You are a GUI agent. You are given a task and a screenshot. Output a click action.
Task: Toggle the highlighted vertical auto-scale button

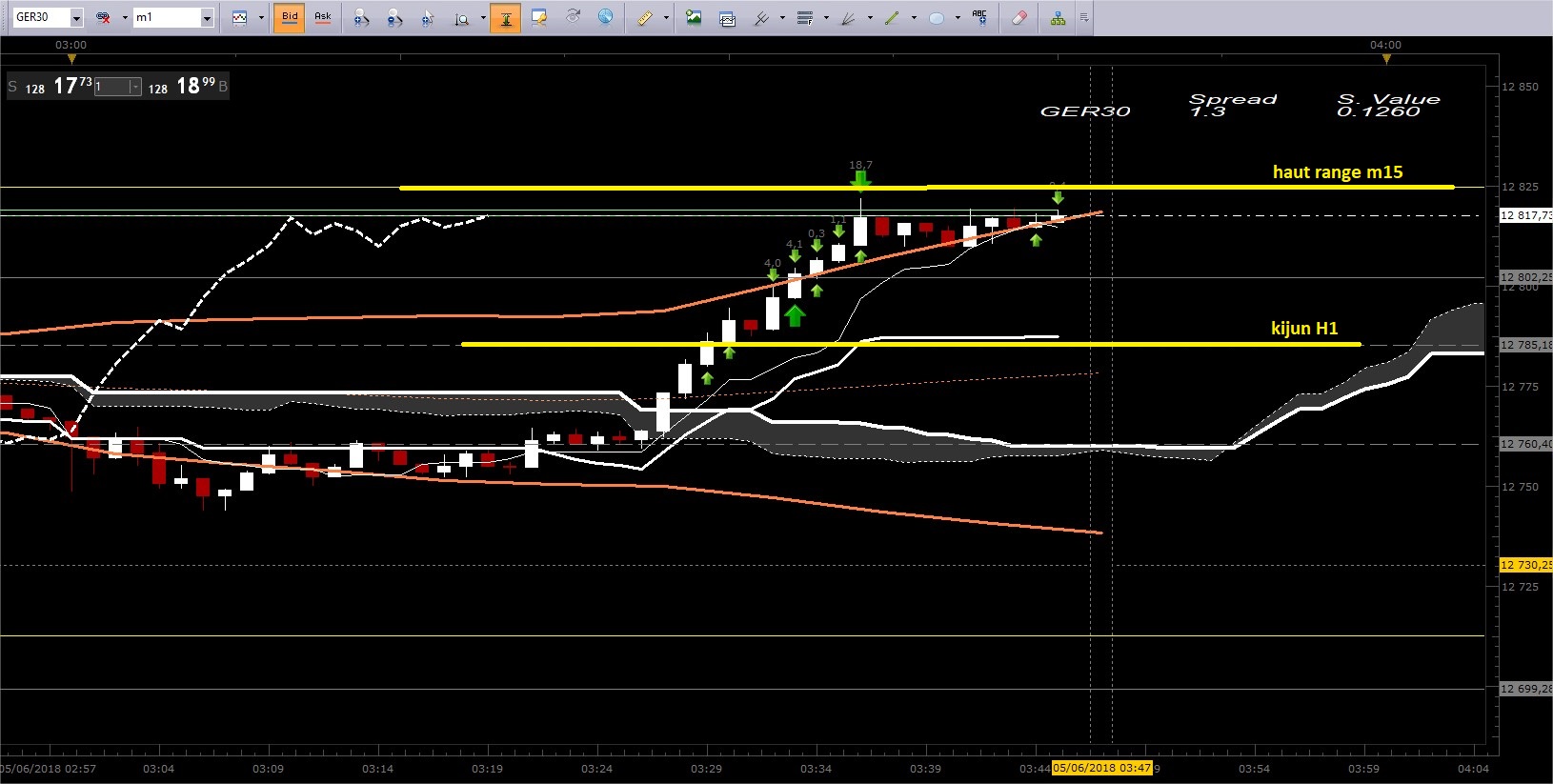505,17
